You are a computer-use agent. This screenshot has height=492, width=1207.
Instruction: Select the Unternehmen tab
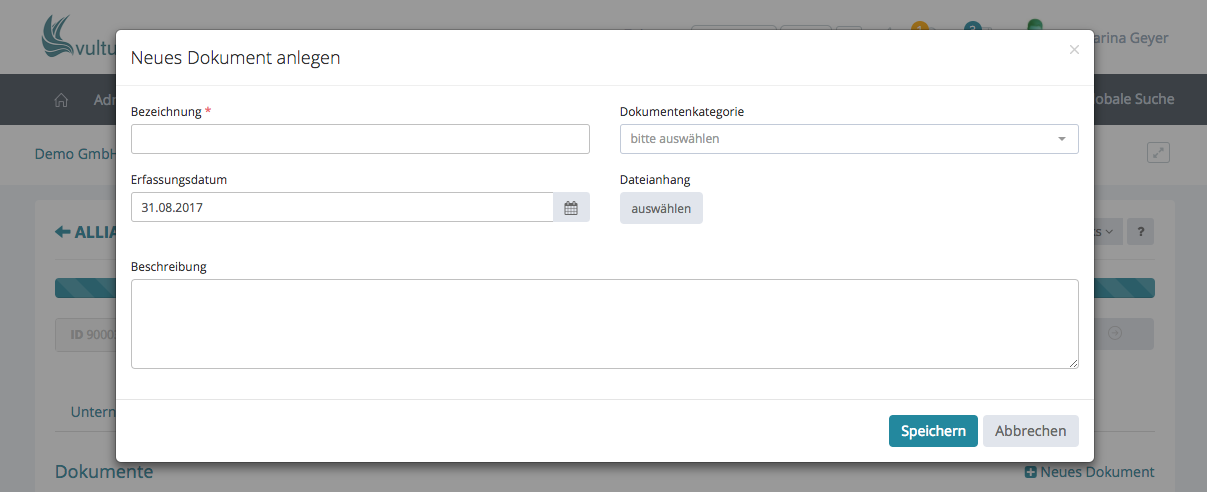[91, 412]
